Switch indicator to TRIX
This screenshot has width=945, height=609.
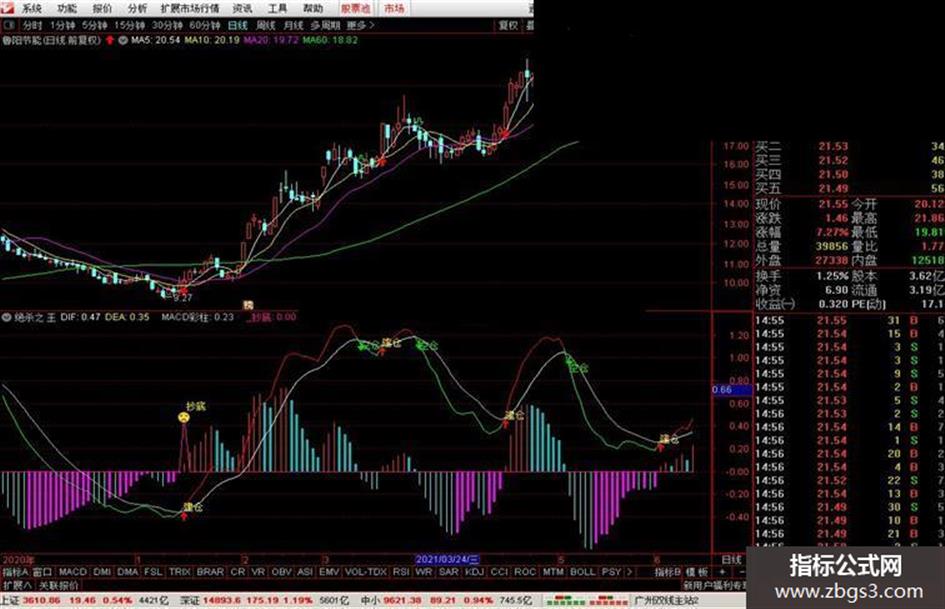(x=180, y=572)
